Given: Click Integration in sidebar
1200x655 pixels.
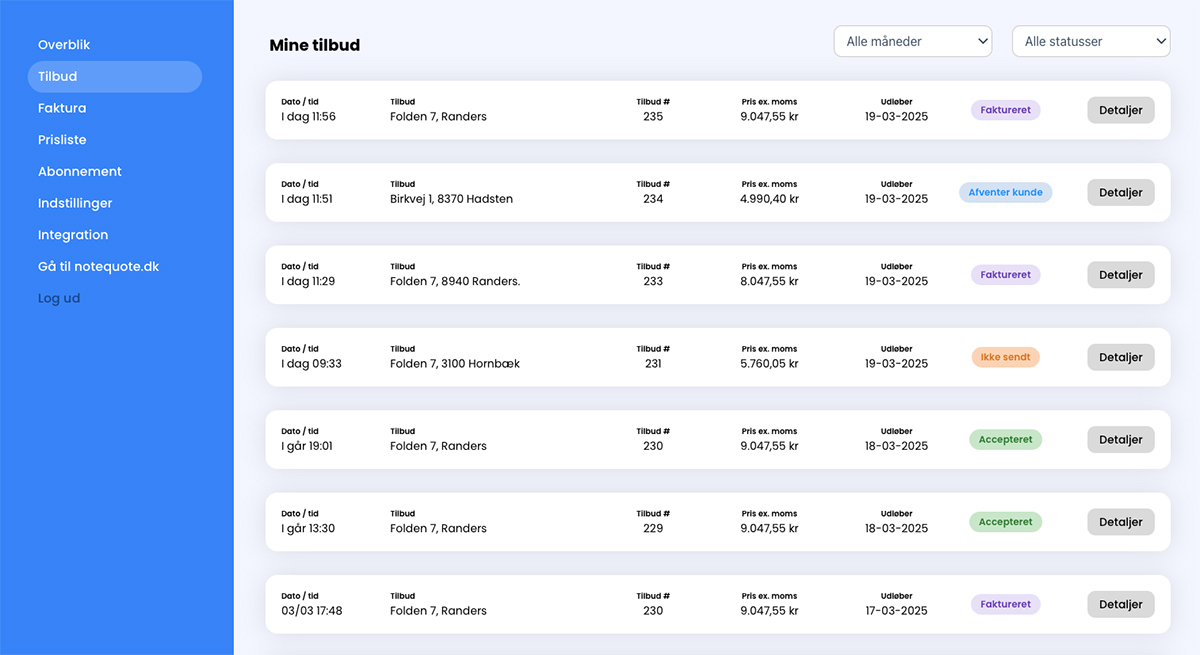Looking at the screenshot, I should pyautogui.click(x=73, y=235).
